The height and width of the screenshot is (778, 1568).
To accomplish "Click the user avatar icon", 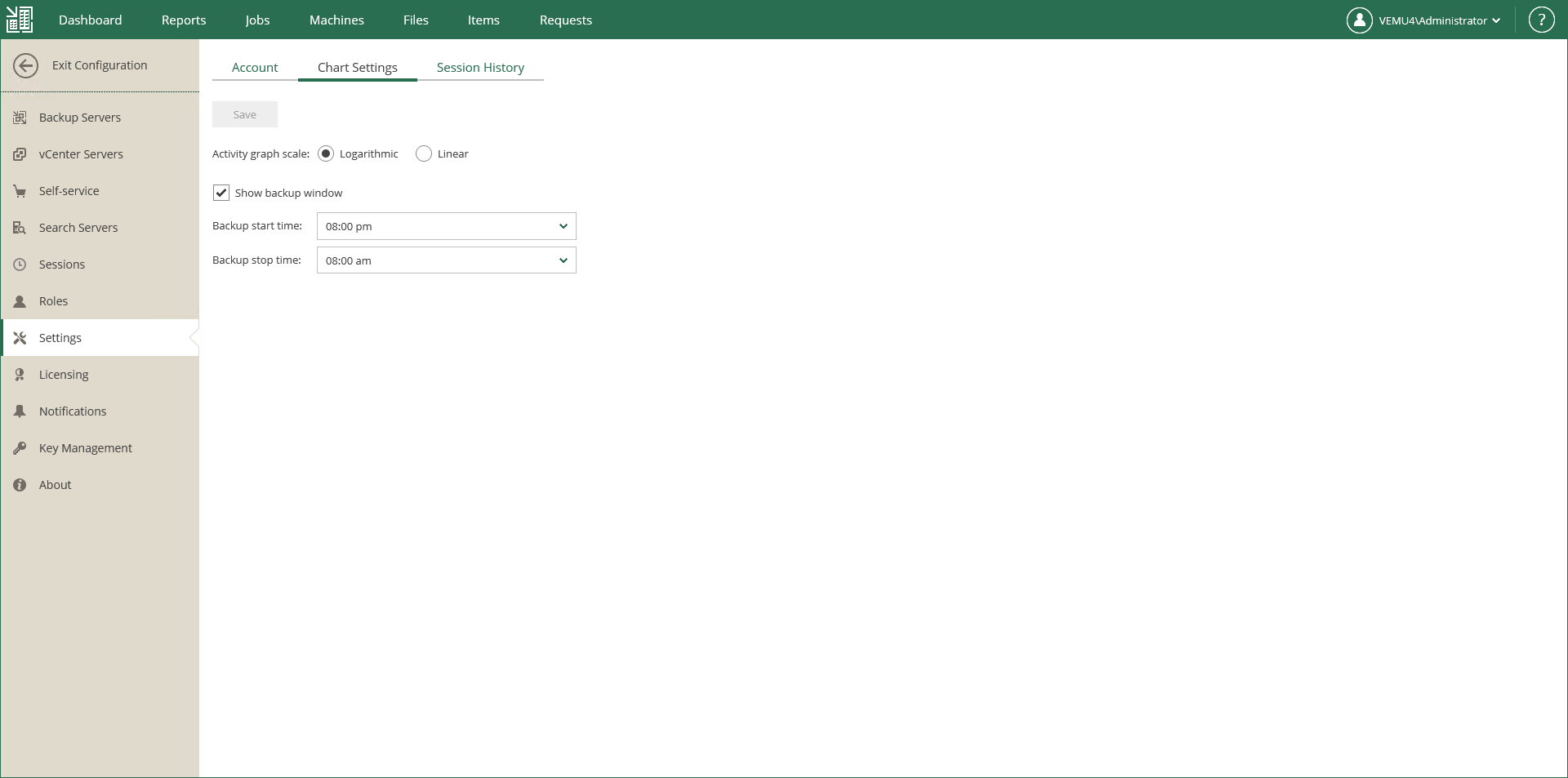I will point(1359,20).
